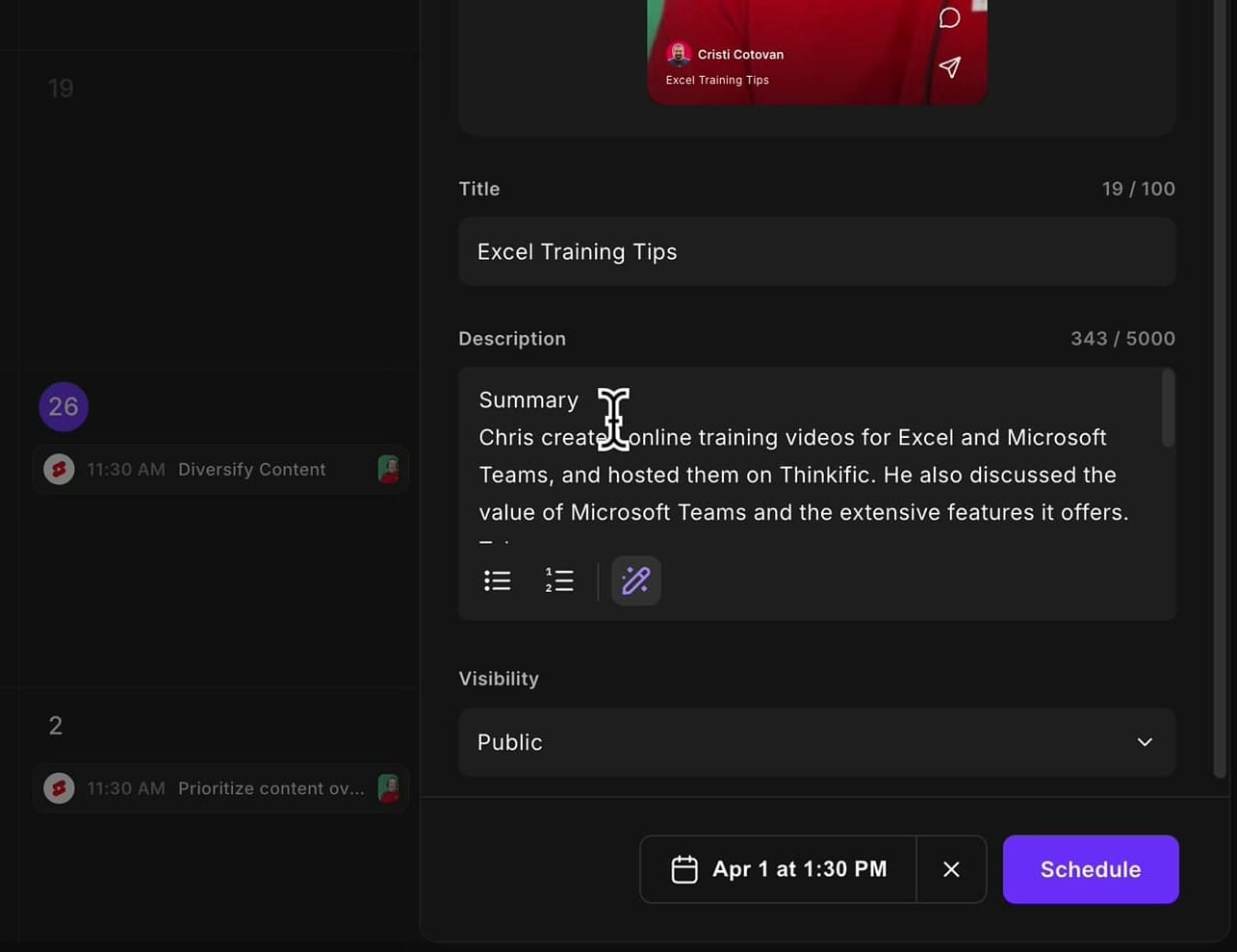
Task: Click the AI magic pen icon
Action: (635, 580)
